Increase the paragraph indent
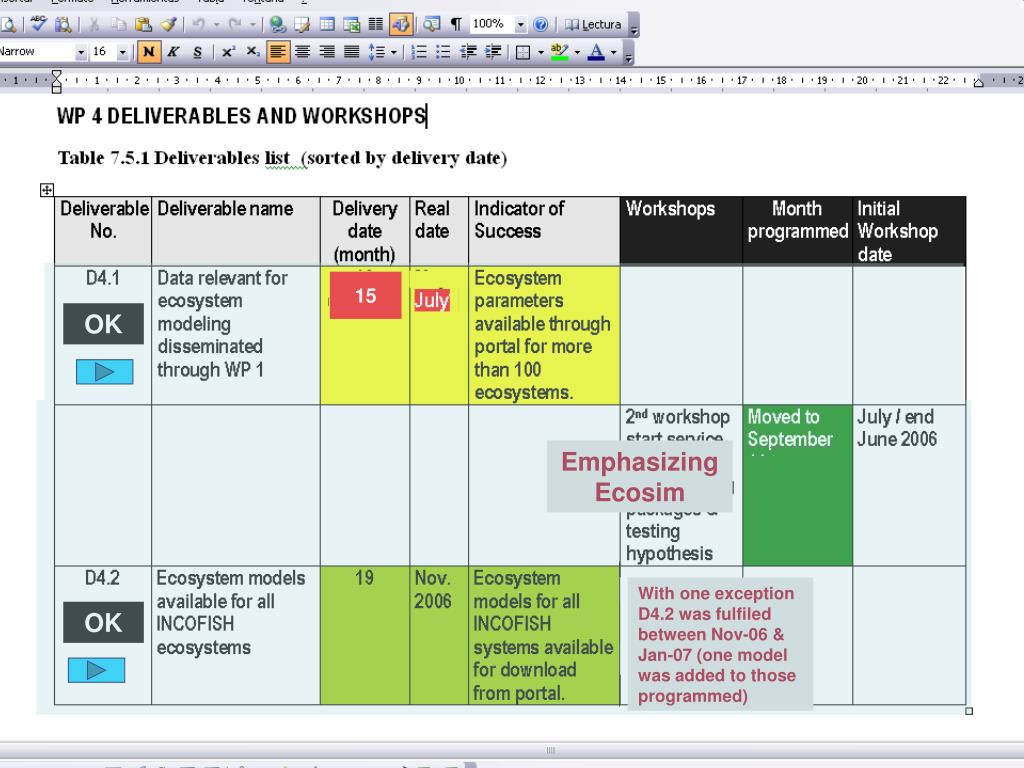This screenshot has height=768, width=1024. click(493, 52)
